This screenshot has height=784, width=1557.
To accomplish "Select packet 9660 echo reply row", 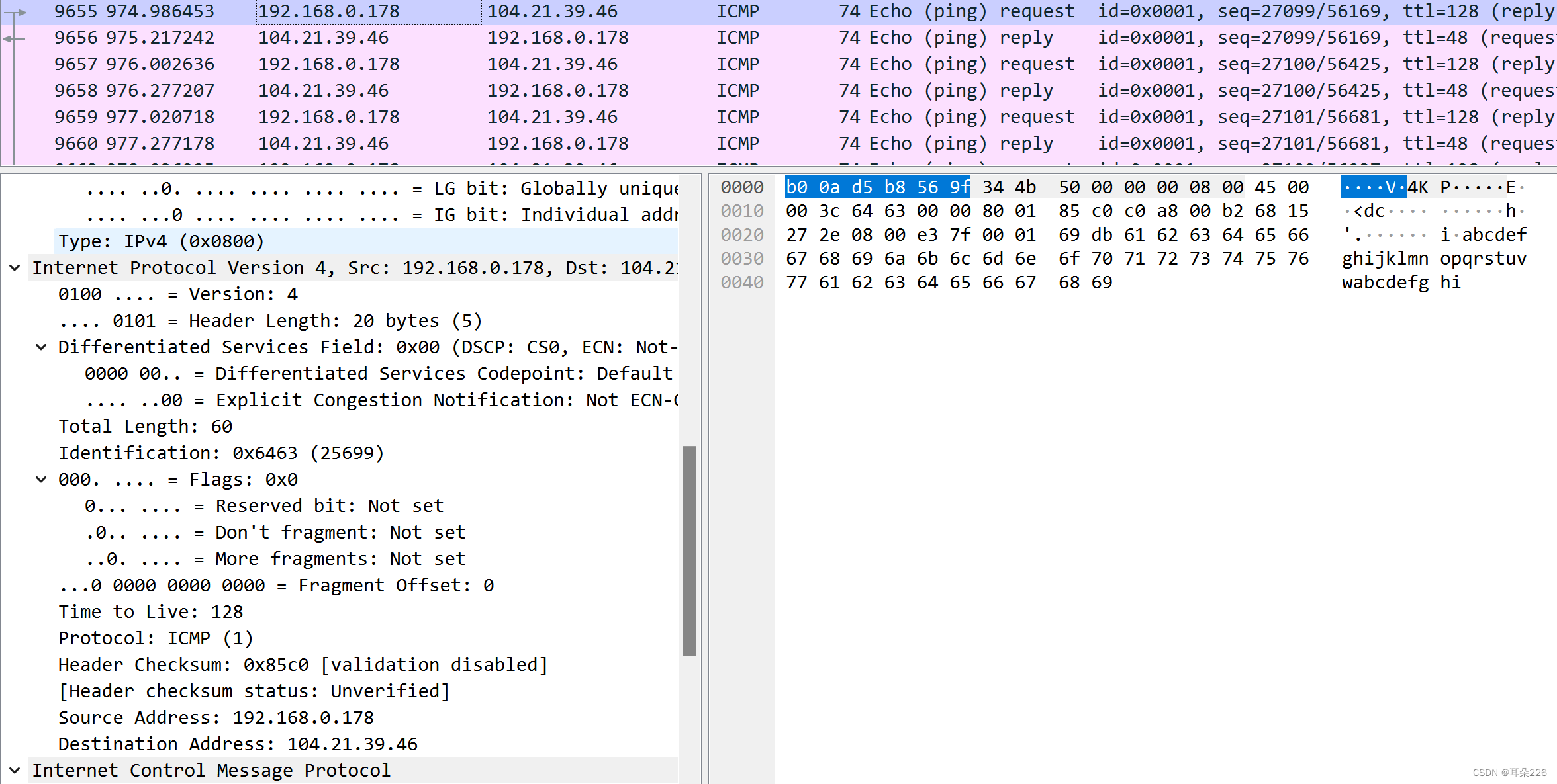I will click(x=778, y=144).
